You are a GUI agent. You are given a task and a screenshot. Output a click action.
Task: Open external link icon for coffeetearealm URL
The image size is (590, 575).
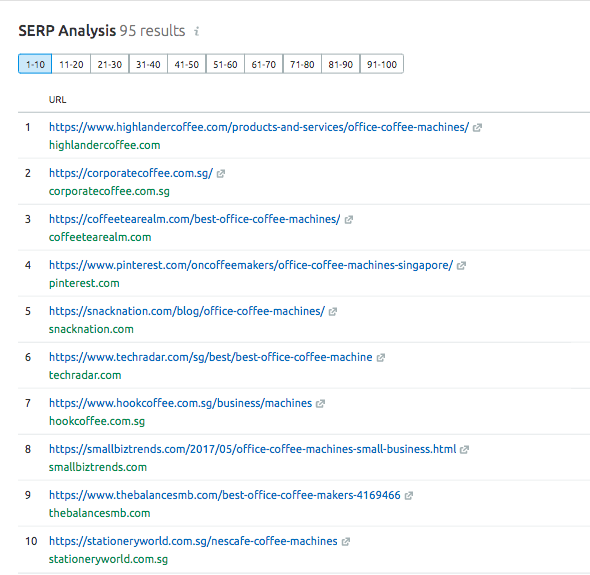(348, 219)
